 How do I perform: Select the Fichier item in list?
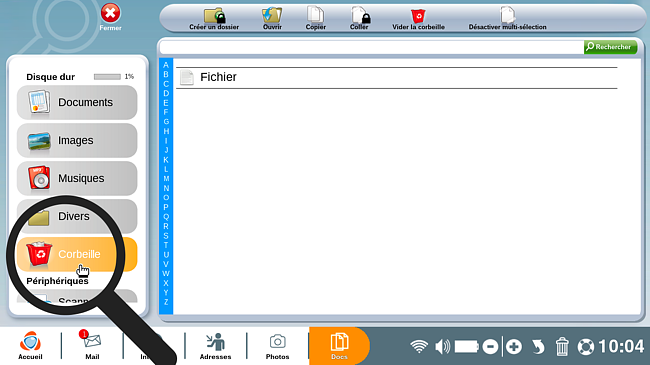[x=397, y=78]
